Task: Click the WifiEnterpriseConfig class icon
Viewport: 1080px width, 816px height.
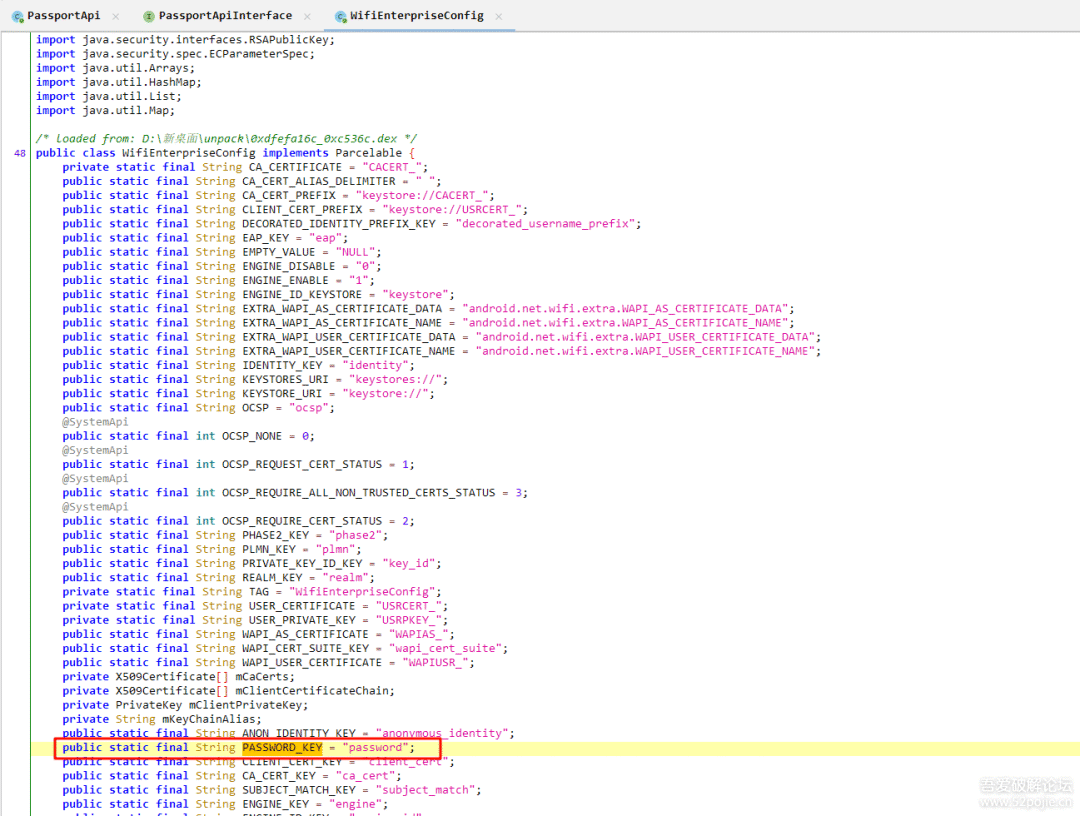Action: click(340, 17)
